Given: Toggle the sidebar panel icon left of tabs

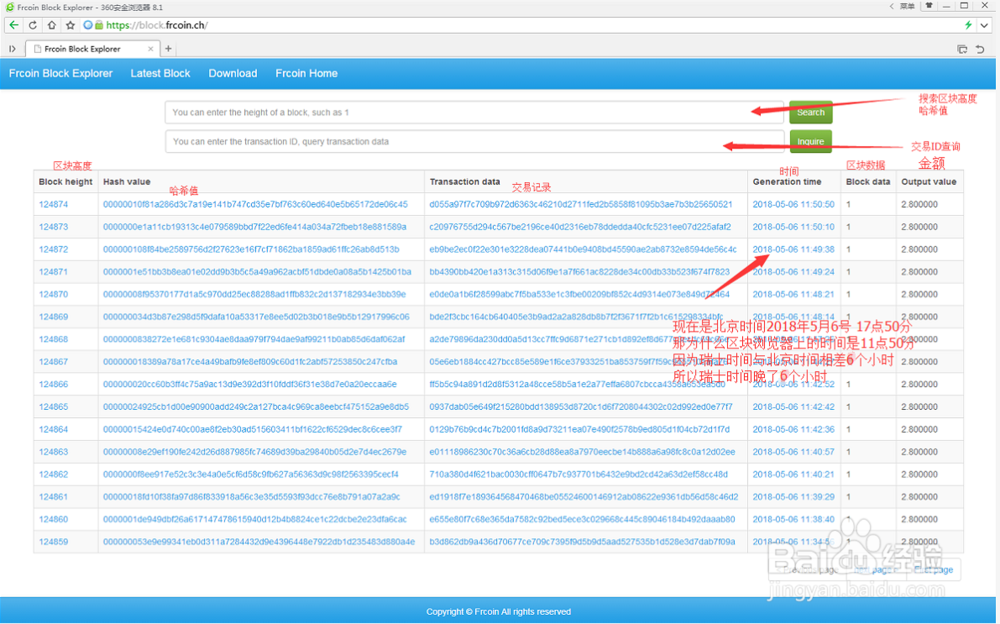Looking at the screenshot, I should point(12,48).
